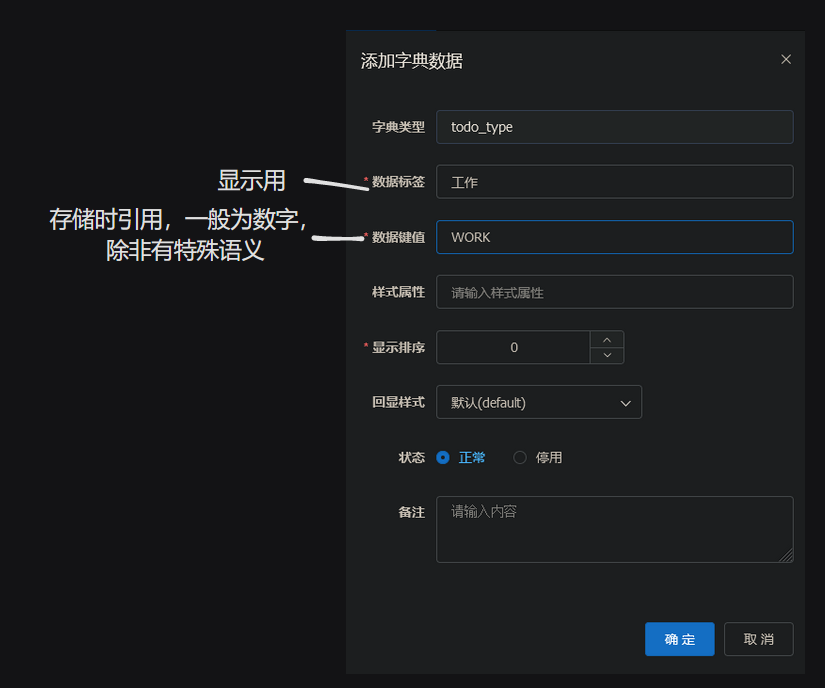Close the 添加字典数据 dialog with X icon
The height and width of the screenshot is (688, 825).
click(x=786, y=59)
